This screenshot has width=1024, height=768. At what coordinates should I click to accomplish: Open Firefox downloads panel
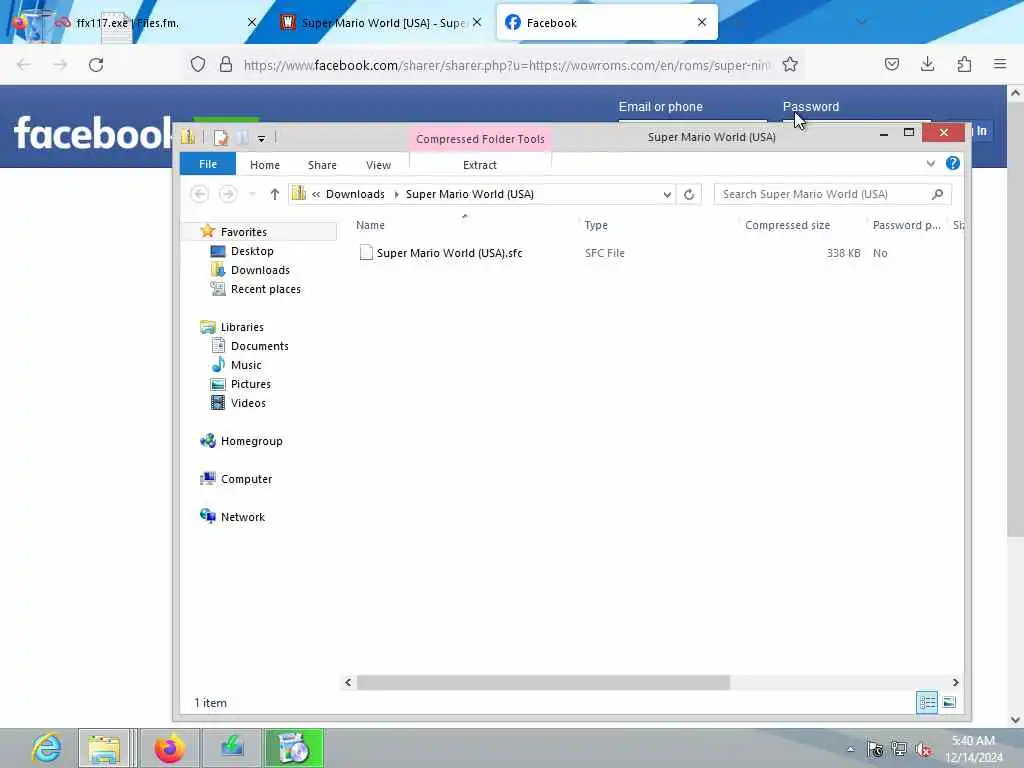tap(927, 64)
